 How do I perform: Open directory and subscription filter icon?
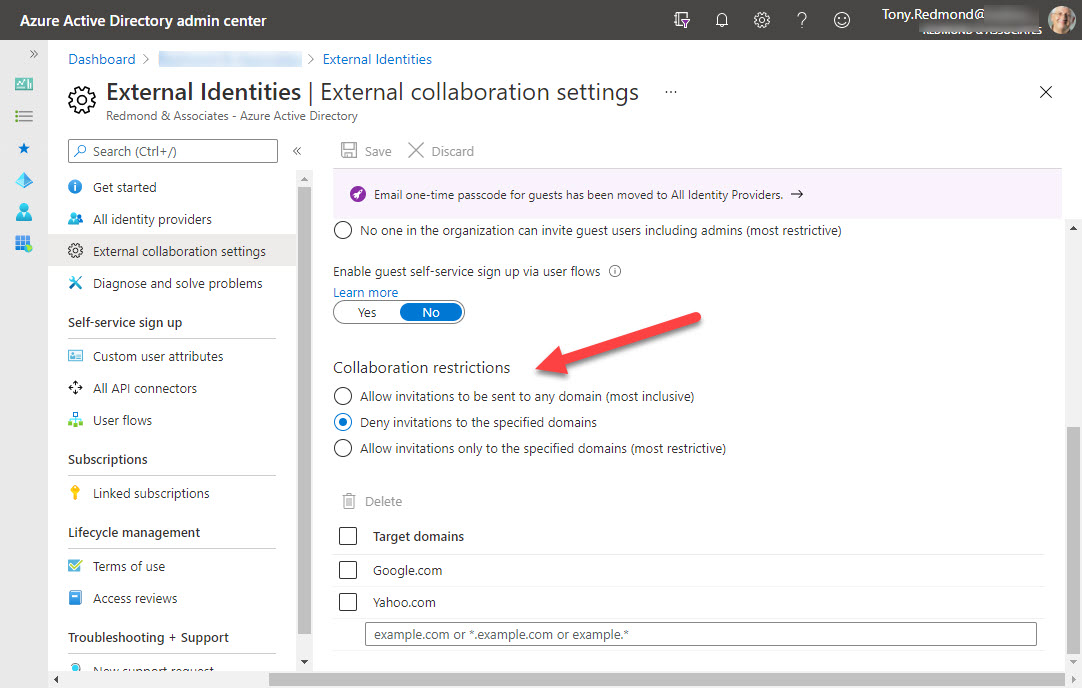(682, 20)
